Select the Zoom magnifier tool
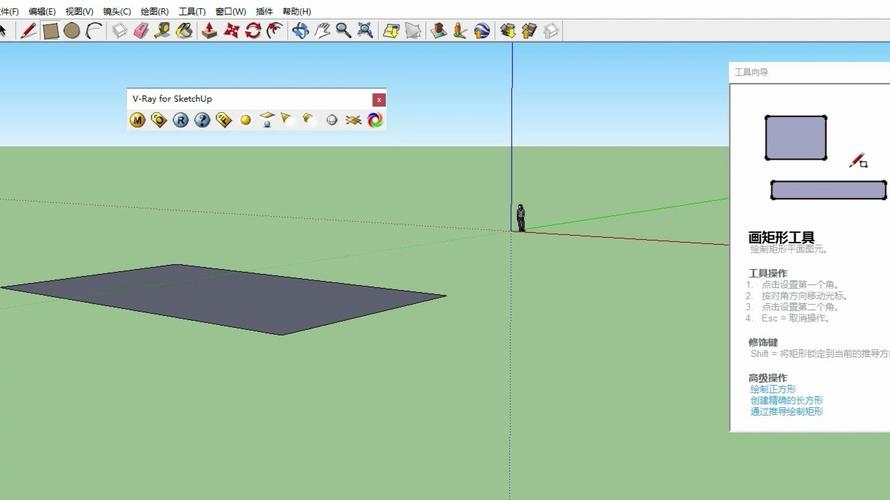The height and width of the screenshot is (500, 890). coord(343,31)
